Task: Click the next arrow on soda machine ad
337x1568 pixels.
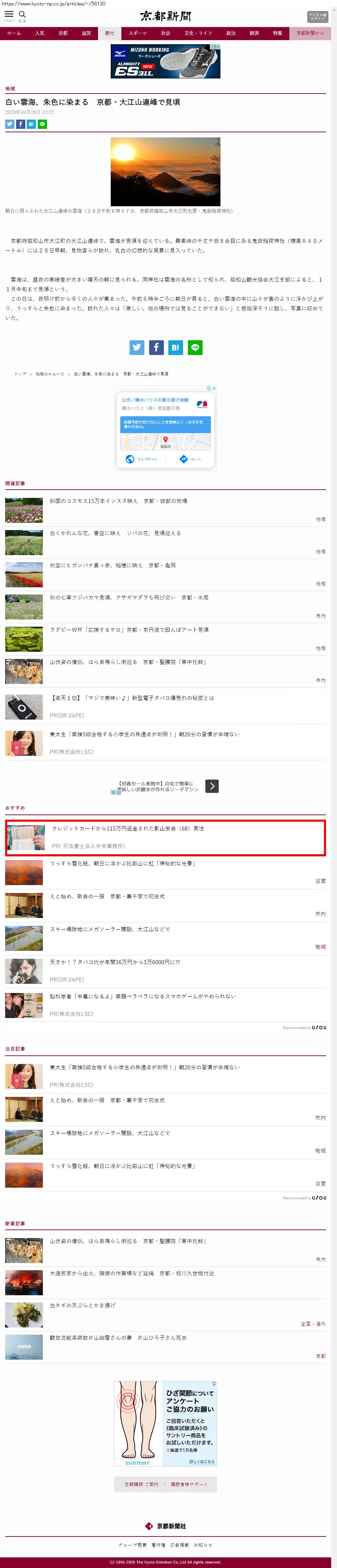Action: coord(212,786)
